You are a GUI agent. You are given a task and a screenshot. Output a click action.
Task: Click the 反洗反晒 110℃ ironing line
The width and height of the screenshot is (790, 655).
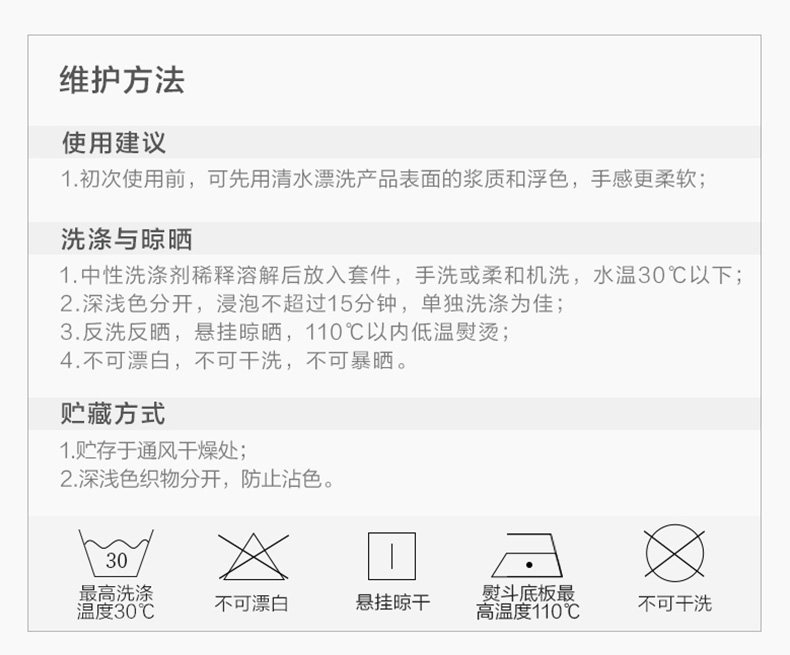(x=285, y=332)
